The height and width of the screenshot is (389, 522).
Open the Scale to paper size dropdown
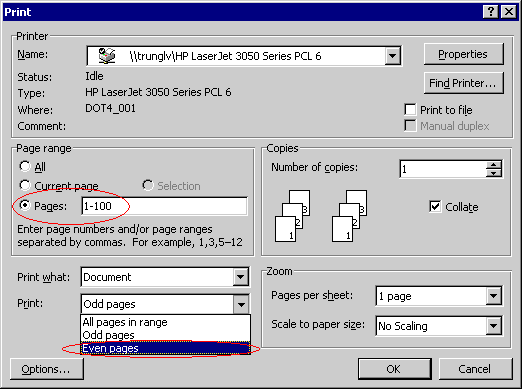(493, 326)
